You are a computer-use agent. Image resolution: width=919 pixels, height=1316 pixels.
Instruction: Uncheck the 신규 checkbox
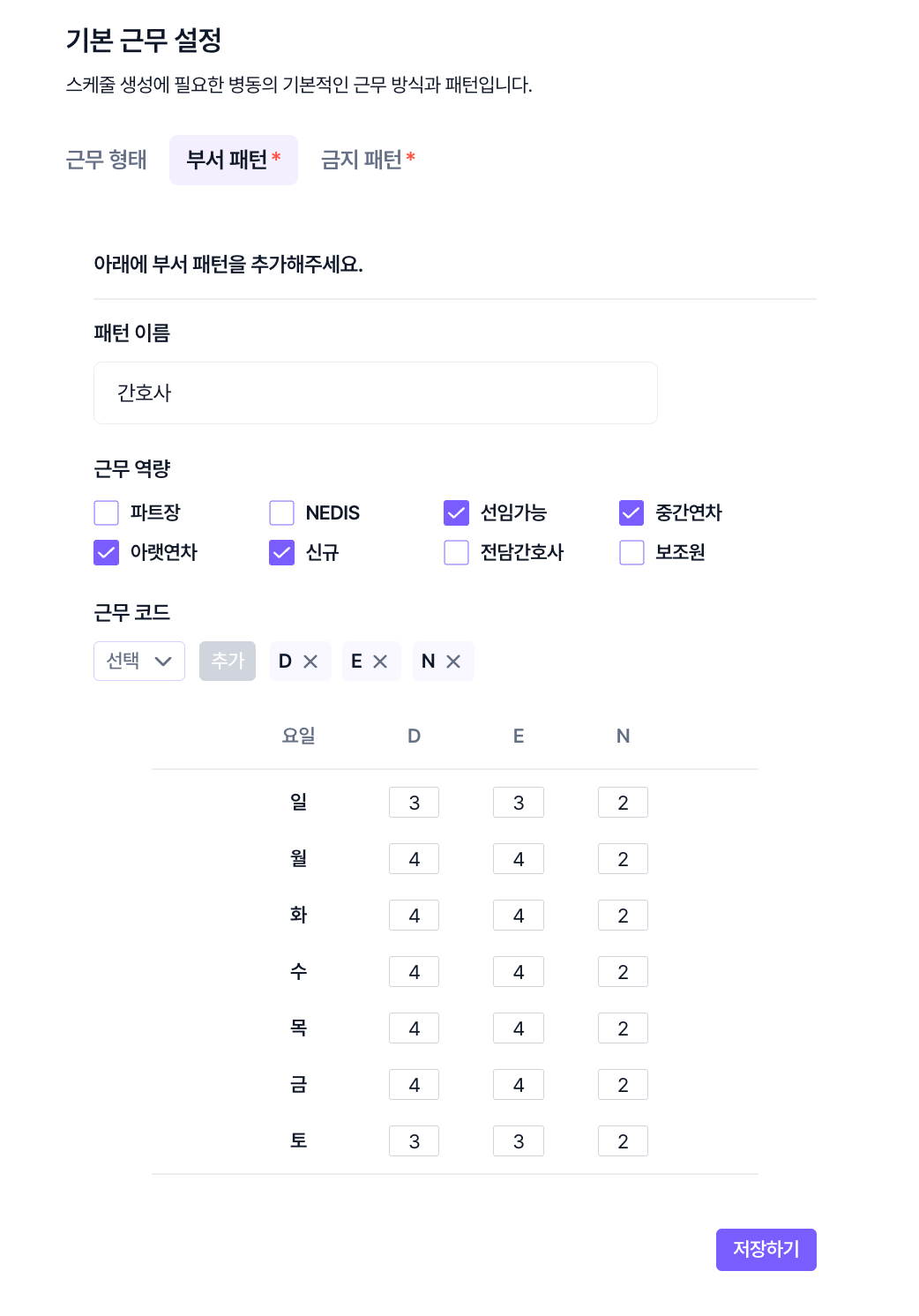pos(281,552)
